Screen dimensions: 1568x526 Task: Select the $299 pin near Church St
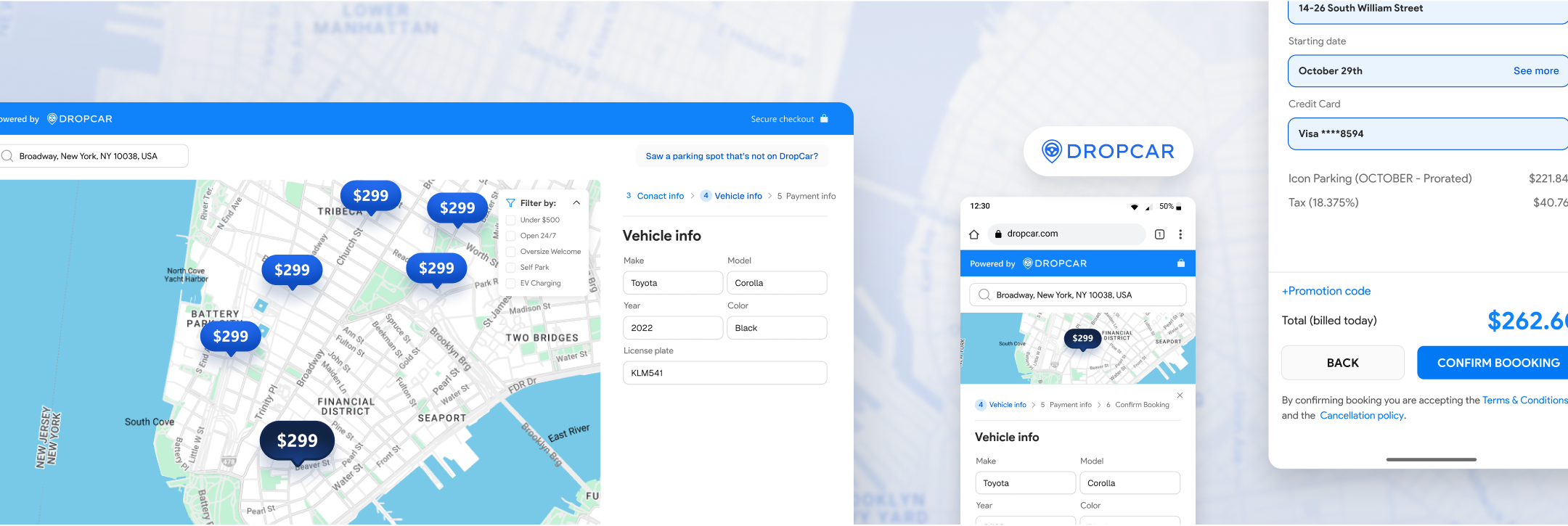[292, 271]
